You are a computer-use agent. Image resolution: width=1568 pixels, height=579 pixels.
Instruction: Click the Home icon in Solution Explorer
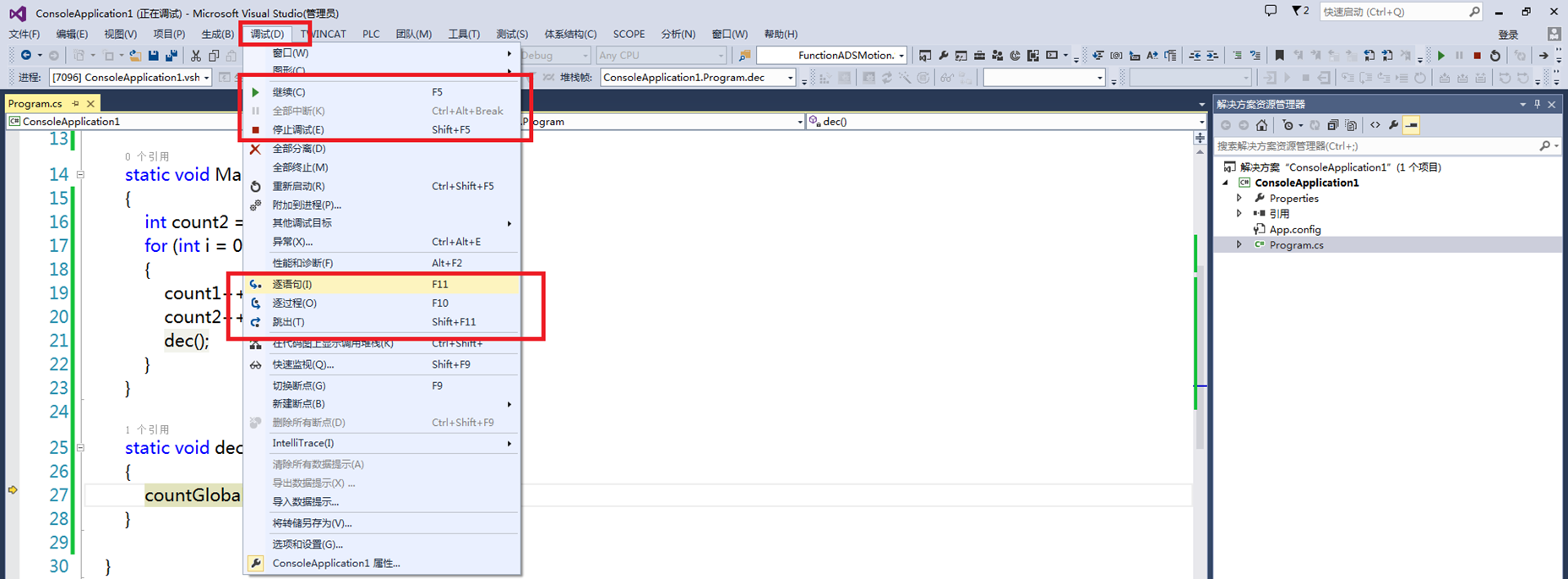(1261, 125)
